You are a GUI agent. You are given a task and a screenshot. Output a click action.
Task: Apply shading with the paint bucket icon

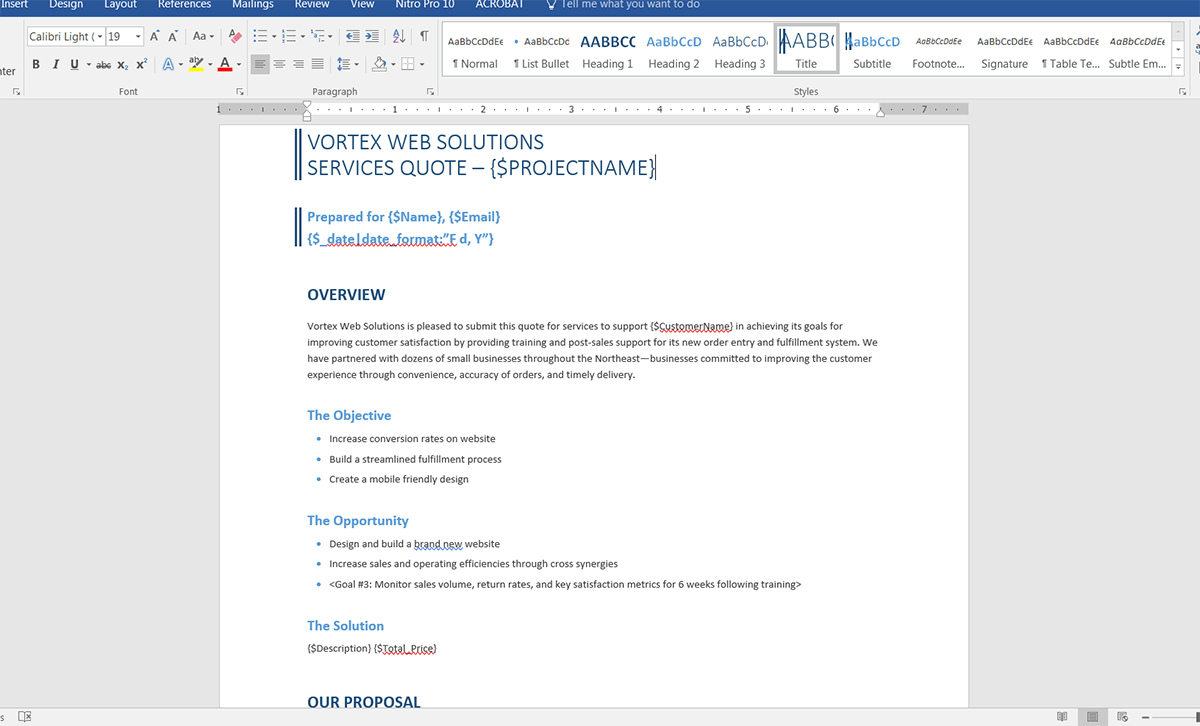tap(379, 65)
